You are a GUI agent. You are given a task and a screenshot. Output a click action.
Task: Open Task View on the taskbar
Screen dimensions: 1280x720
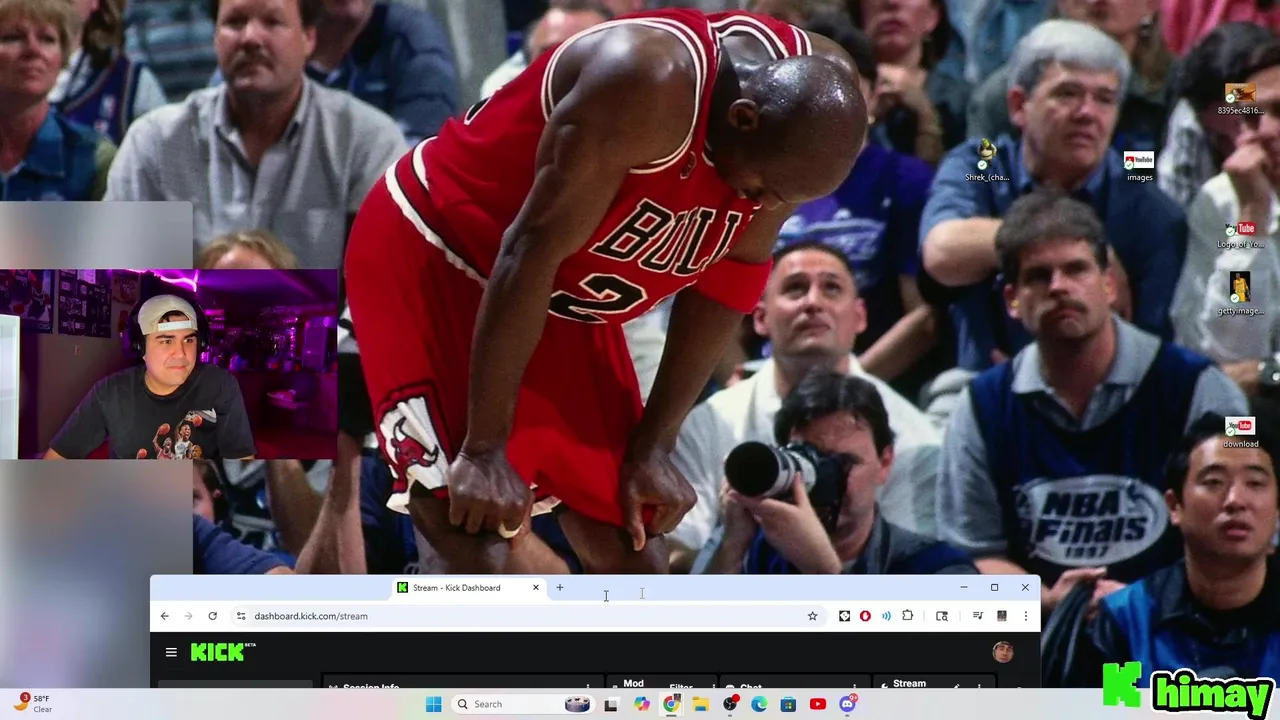(611, 704)
